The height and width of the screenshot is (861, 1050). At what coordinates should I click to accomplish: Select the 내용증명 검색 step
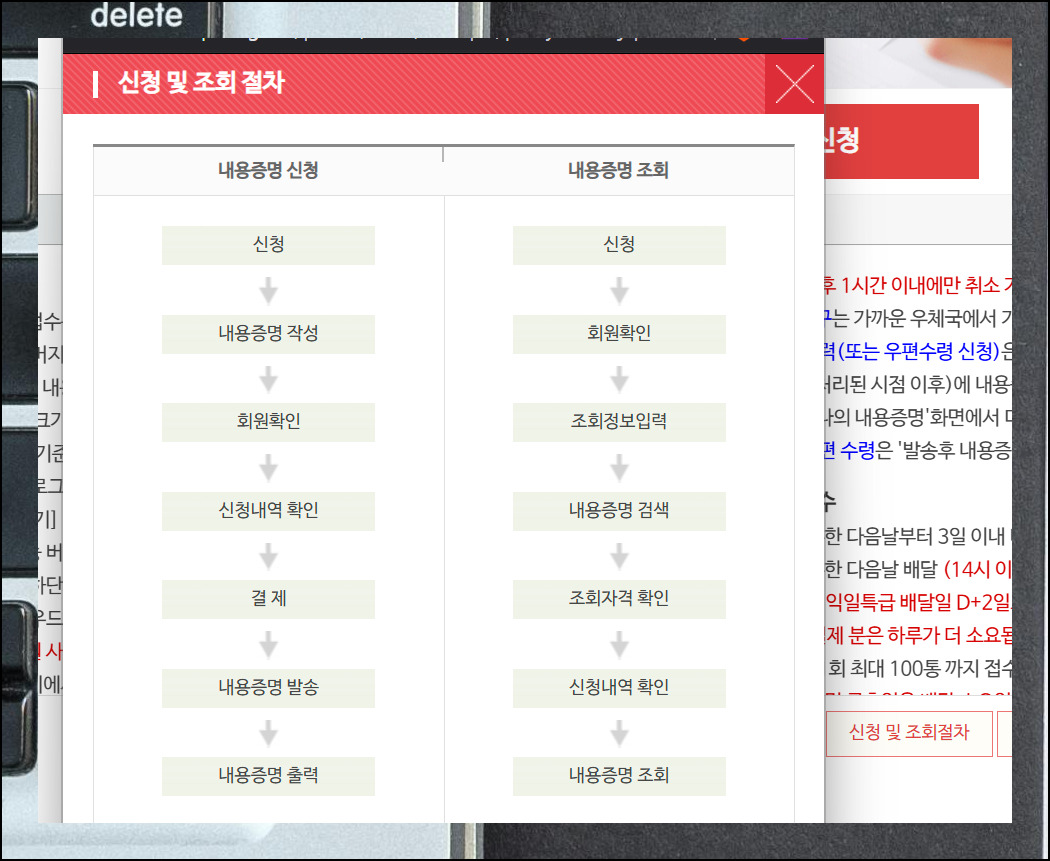619,511
